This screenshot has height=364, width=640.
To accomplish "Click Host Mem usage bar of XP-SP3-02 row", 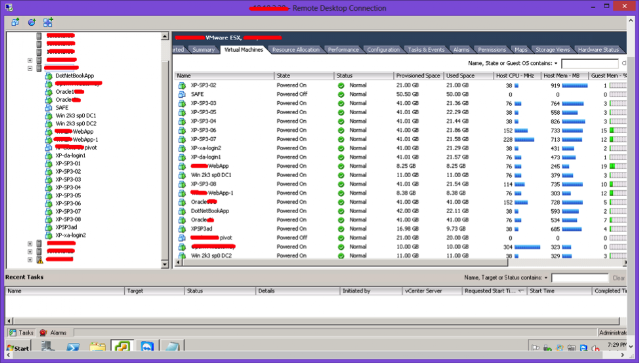I will pyautogui.click(x=575, y=86).
